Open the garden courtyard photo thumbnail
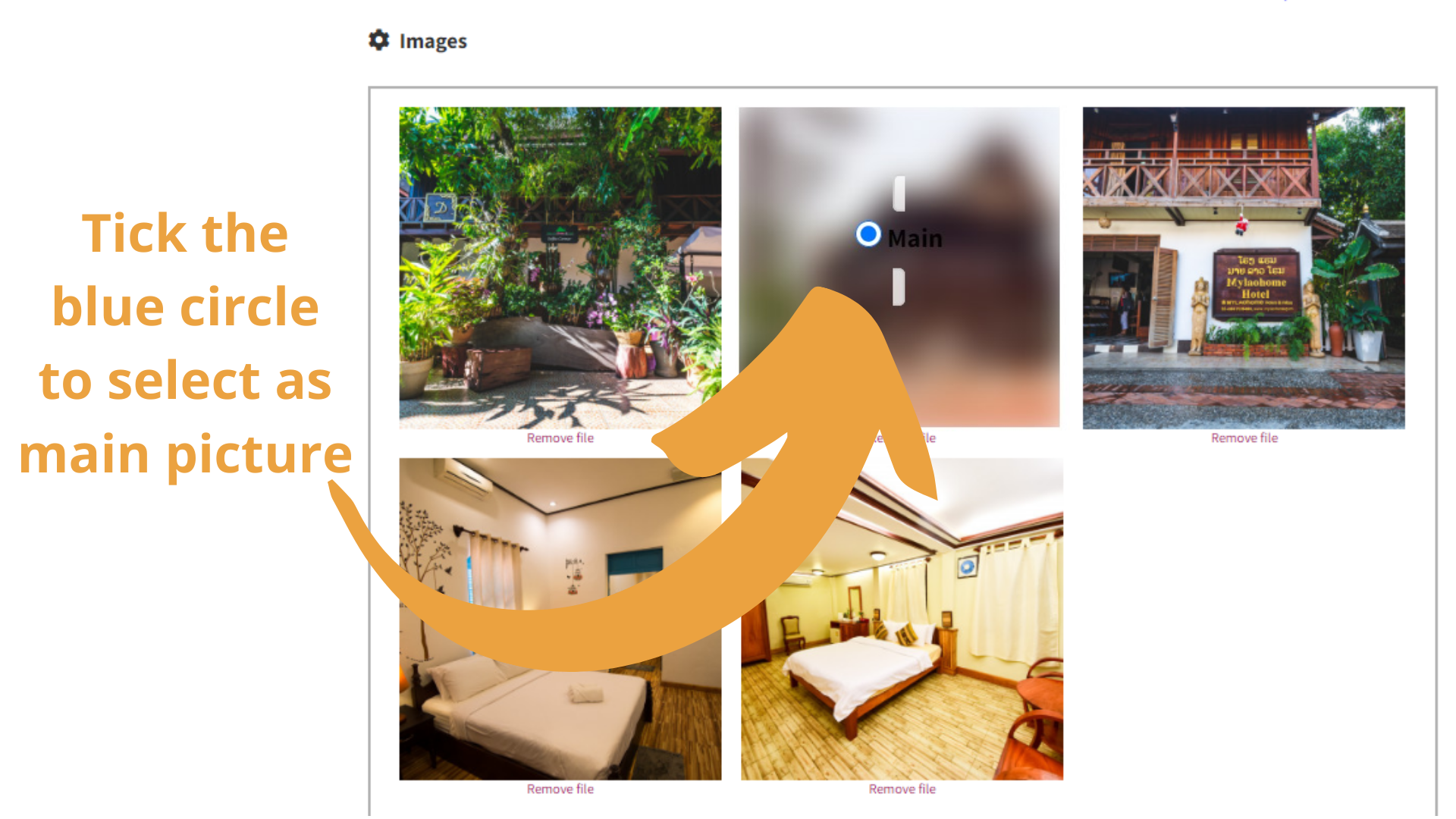 [x=560, y=268]
